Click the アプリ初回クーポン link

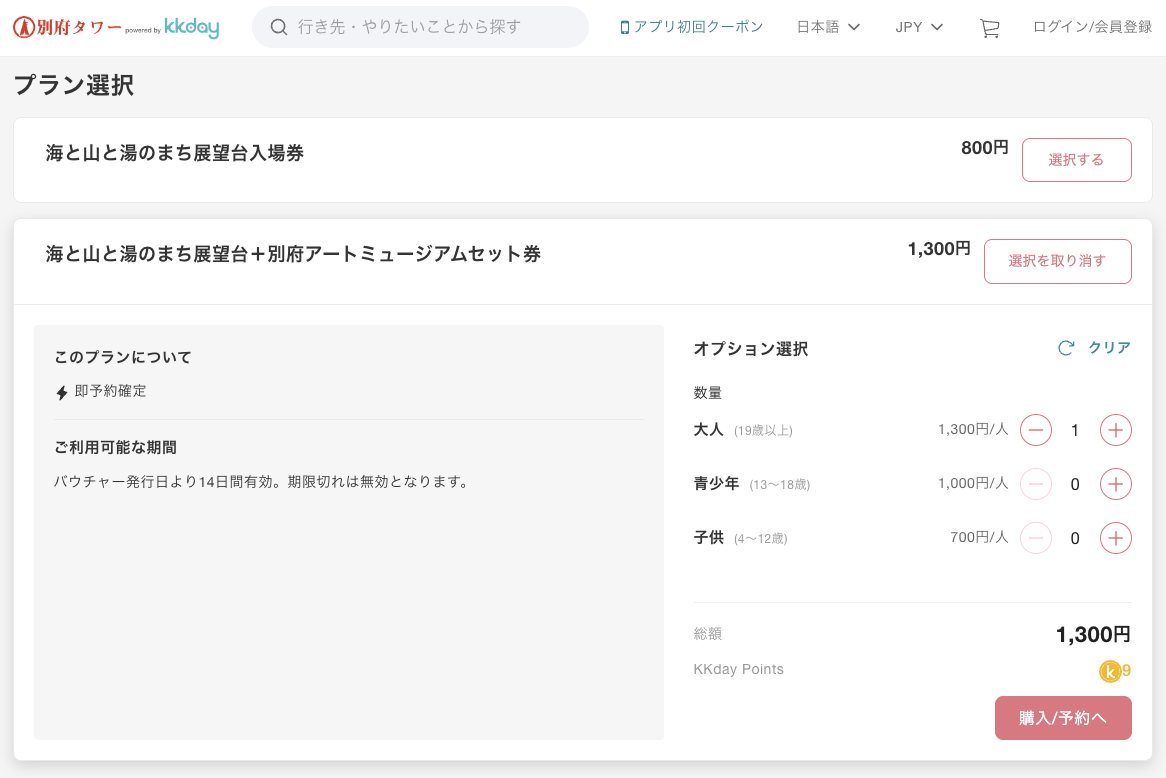click(x=691, y=27)
